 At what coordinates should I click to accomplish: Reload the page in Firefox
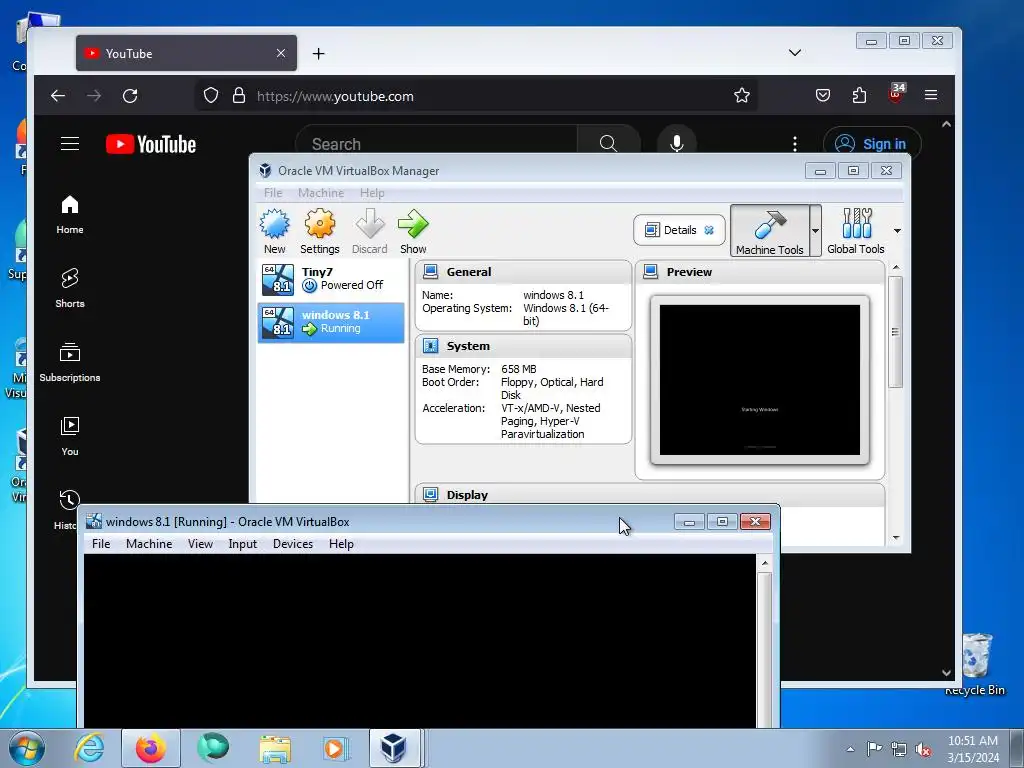(130, 96)
